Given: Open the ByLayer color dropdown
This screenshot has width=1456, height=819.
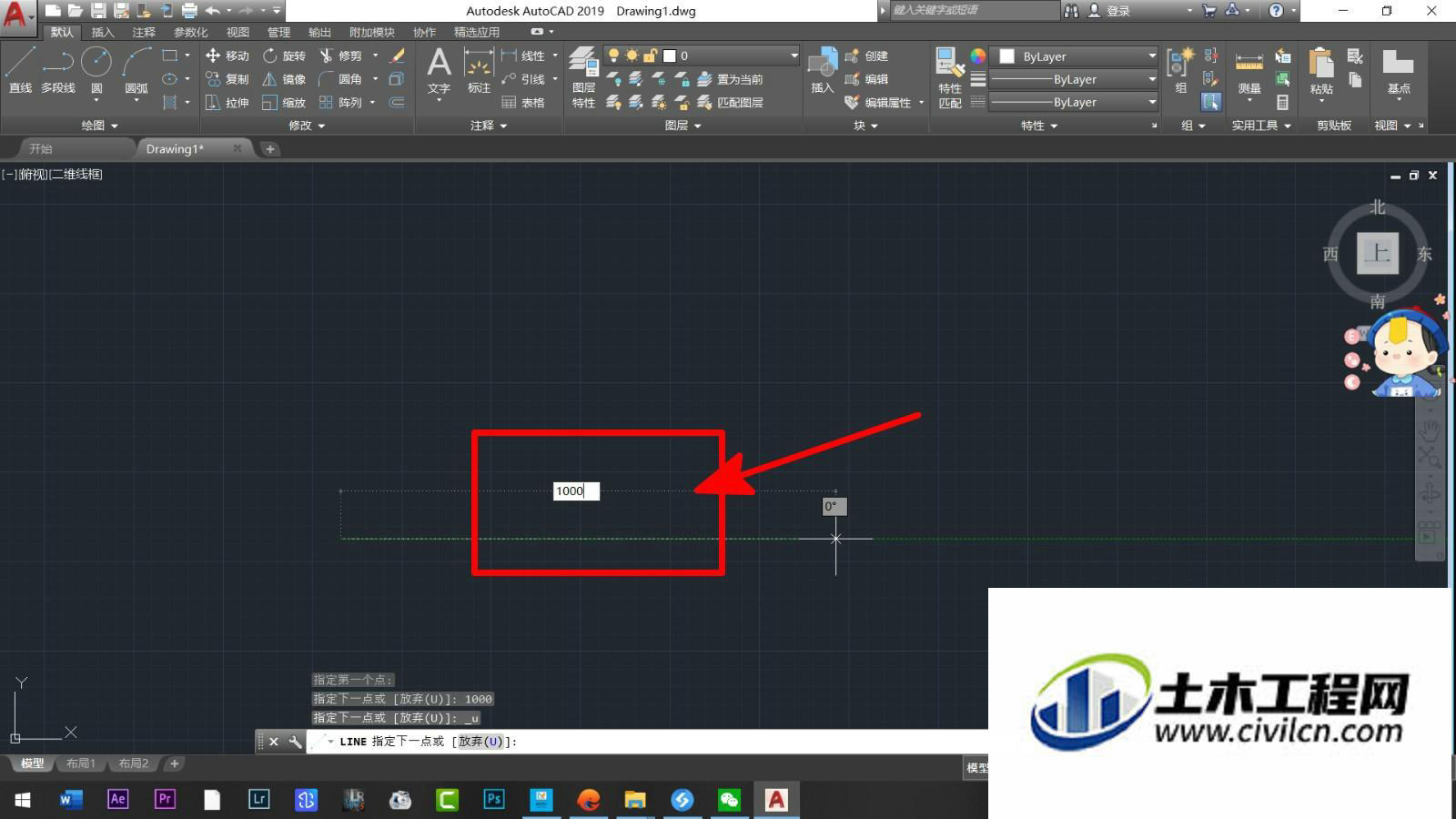Looking at the screenshot, I should coord(1075,56).
